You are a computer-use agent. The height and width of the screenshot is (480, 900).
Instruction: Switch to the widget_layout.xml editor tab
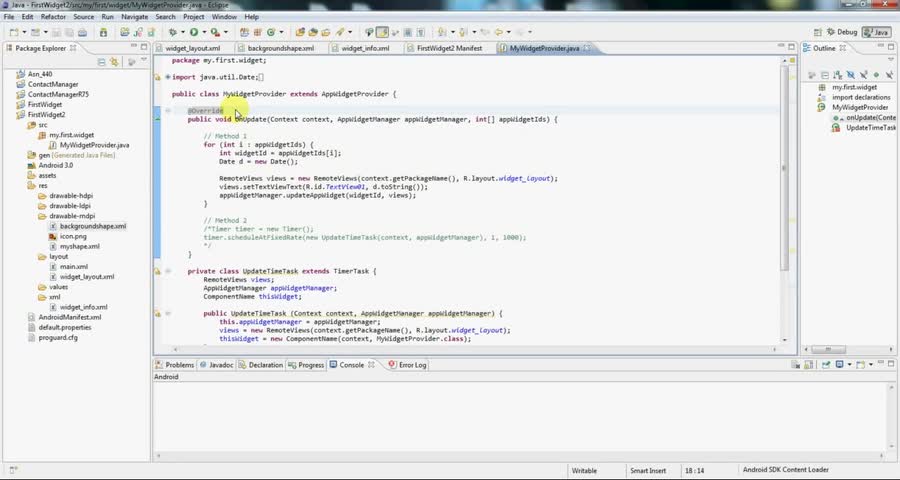(192, 48)
